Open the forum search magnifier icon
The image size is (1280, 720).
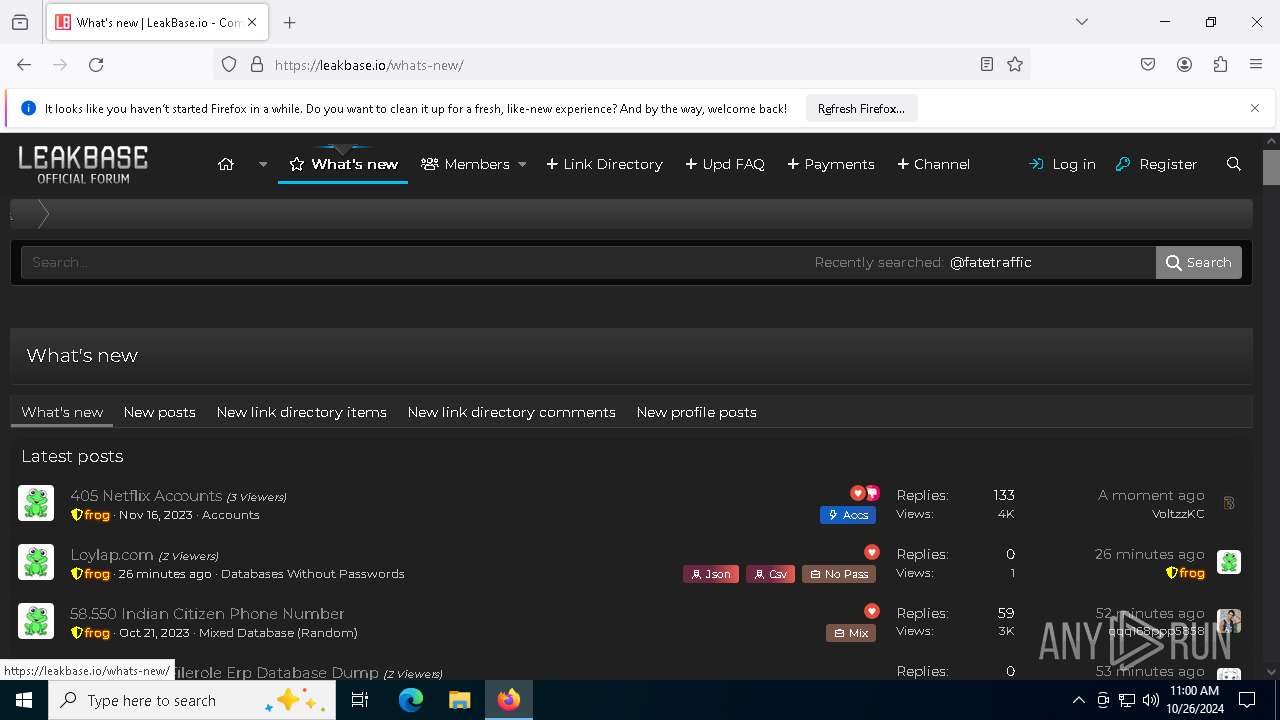click(x=1234, y=164)
